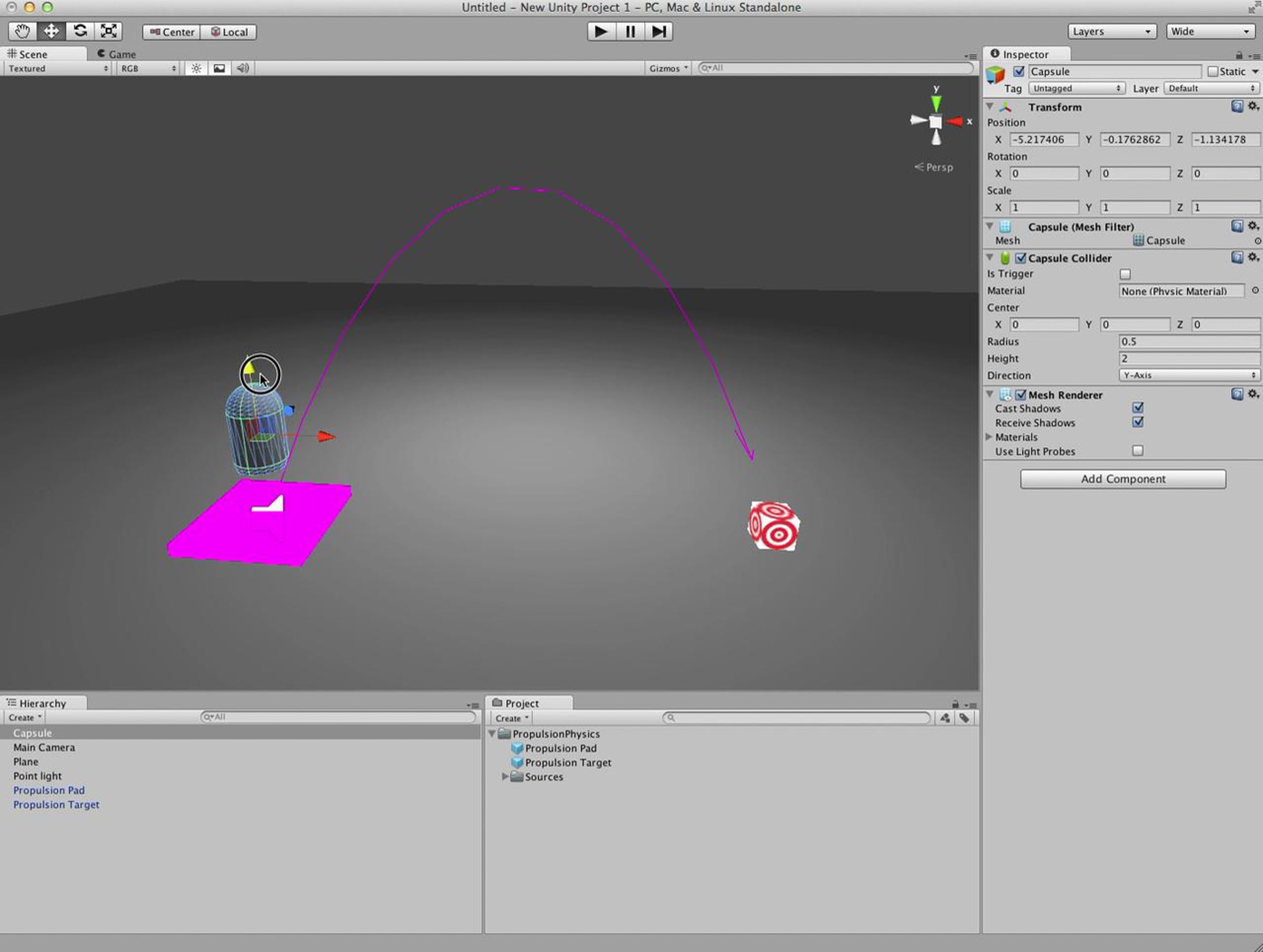1263x952 pixels.
Task: Toggle the Center pivot button
Action: tap(172, 32)
